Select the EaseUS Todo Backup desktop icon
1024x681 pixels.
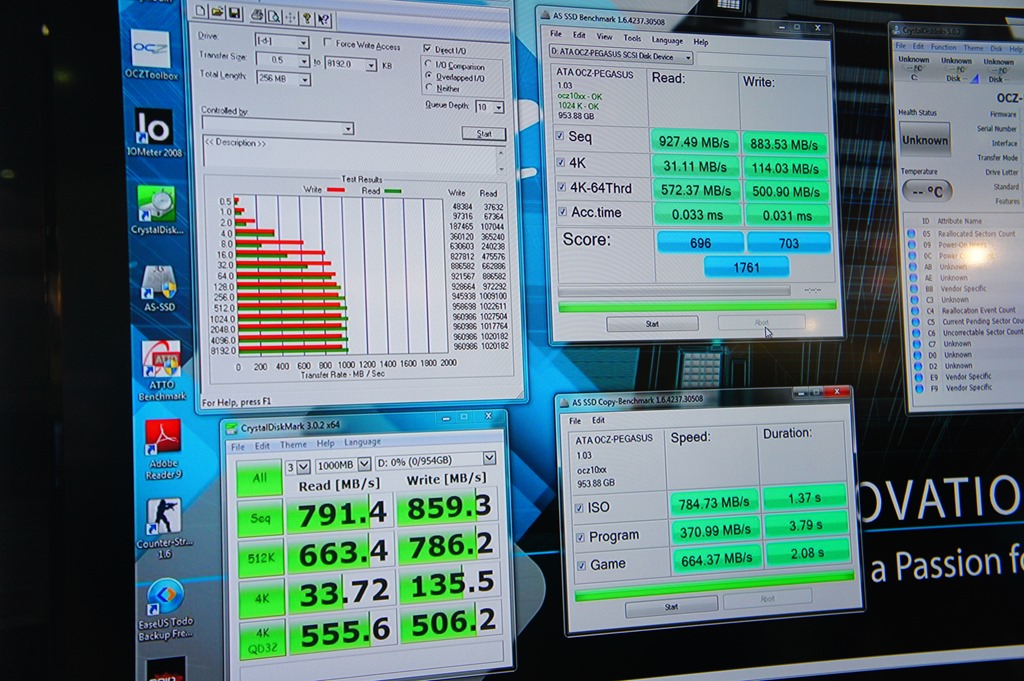(x=165, y=610)
